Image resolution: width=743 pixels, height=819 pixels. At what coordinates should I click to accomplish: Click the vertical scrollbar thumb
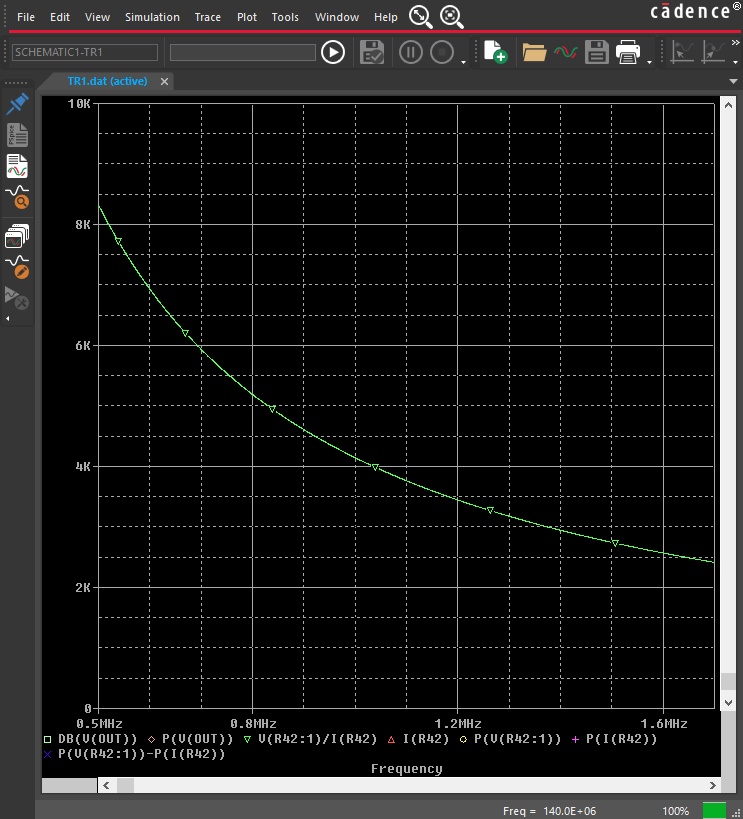tap(728, 682)
